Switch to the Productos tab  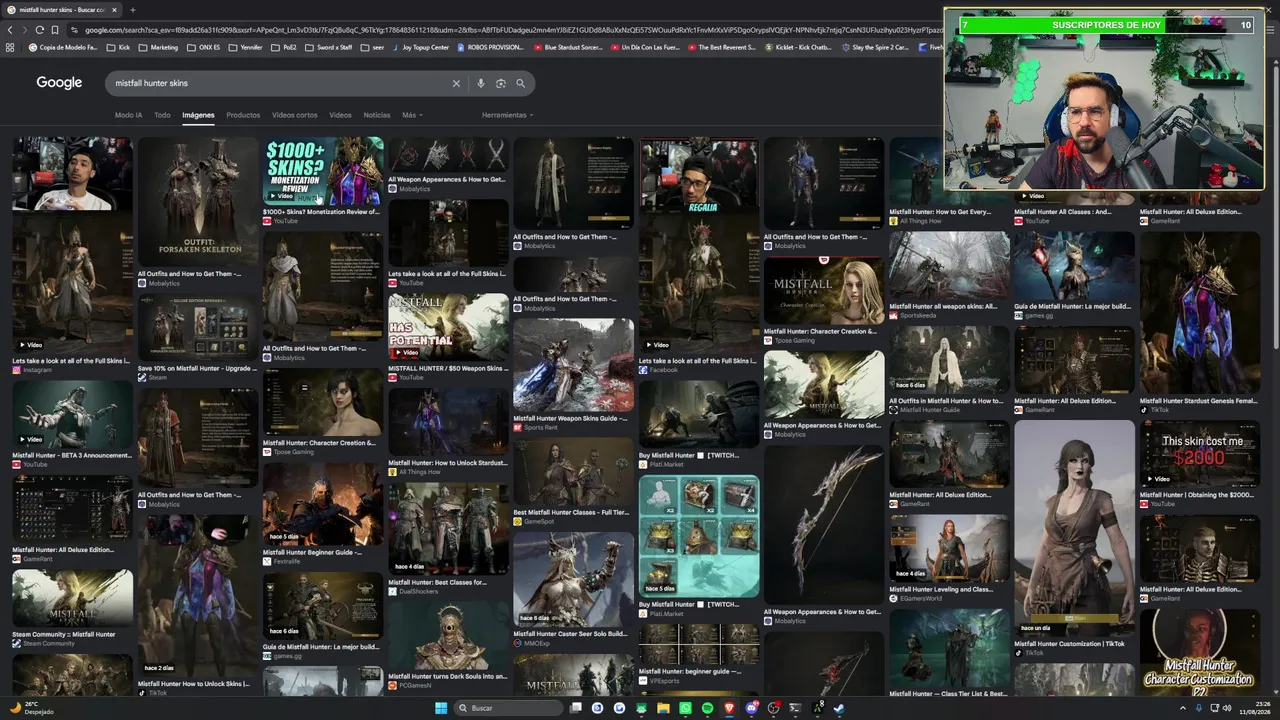click(x=243, y=115)
